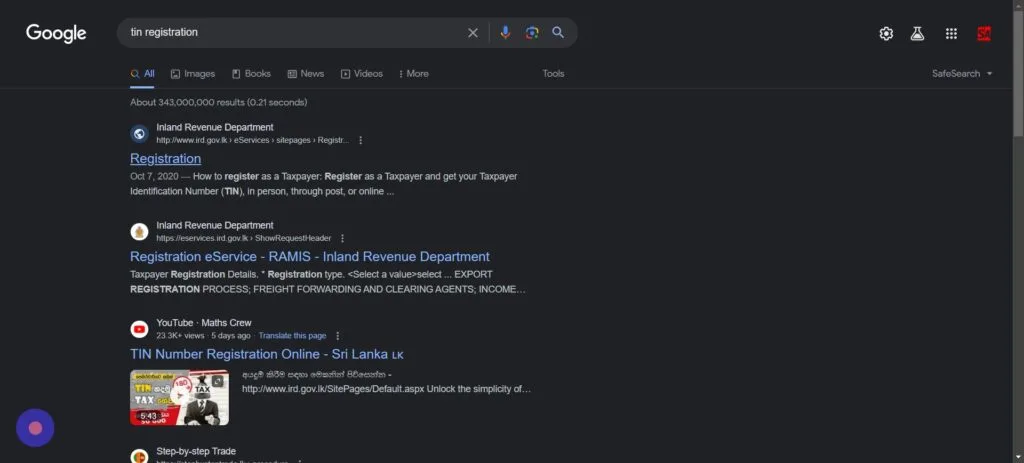The image size is (1024, 463).
Task: Click the magnifying glass search button
Action: [x=558, y=32]
